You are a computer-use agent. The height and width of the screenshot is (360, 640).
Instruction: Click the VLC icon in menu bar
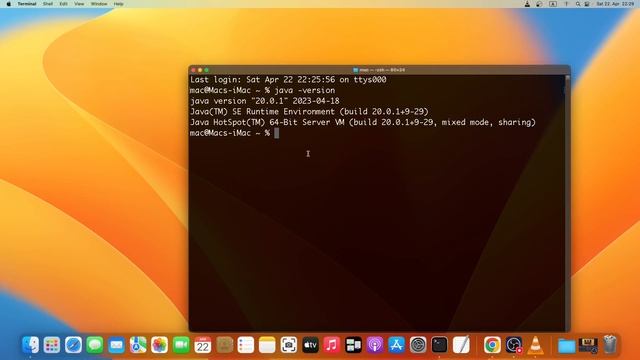click(x=527, y=4)
